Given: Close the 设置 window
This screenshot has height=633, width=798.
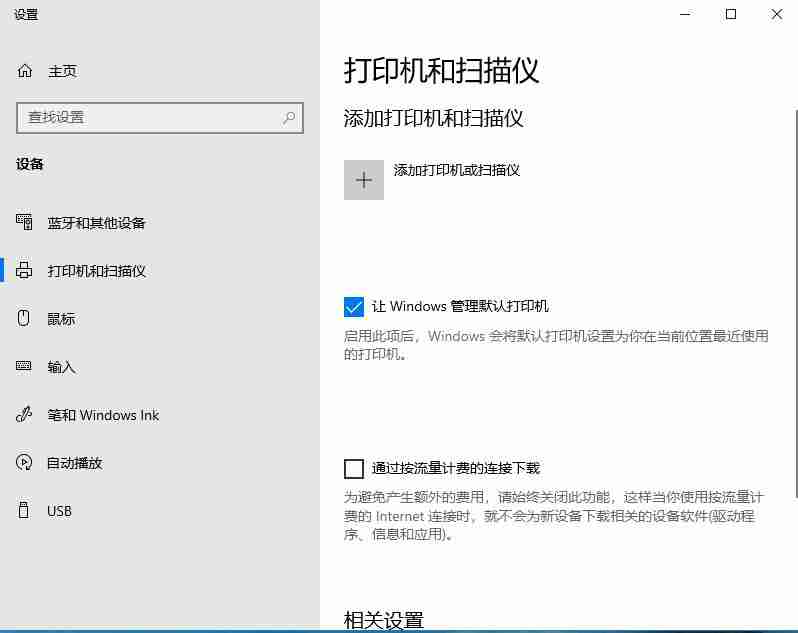Looking at the screenshot, I should pos(777,14).
